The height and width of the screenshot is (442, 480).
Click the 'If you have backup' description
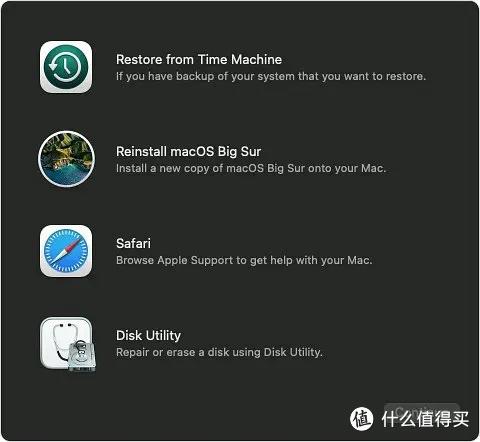pos(271,76)
